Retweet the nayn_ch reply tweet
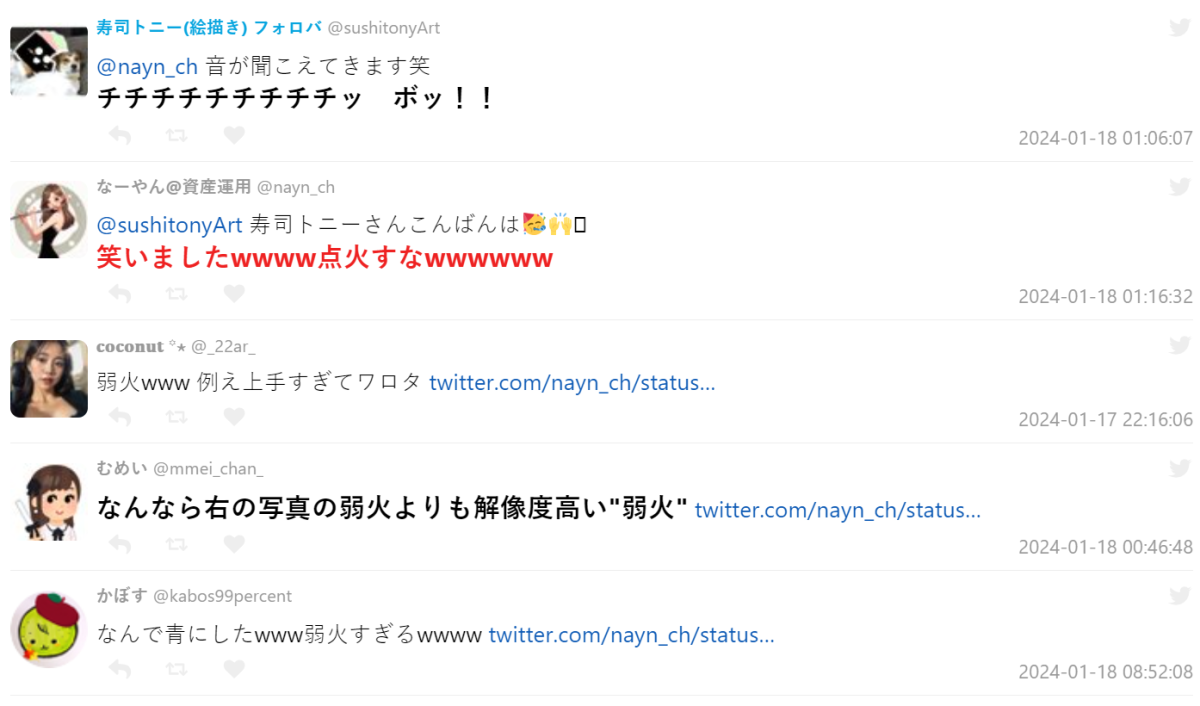The image size is (1200, 706). pyautogui.click(x=176, y=294)
